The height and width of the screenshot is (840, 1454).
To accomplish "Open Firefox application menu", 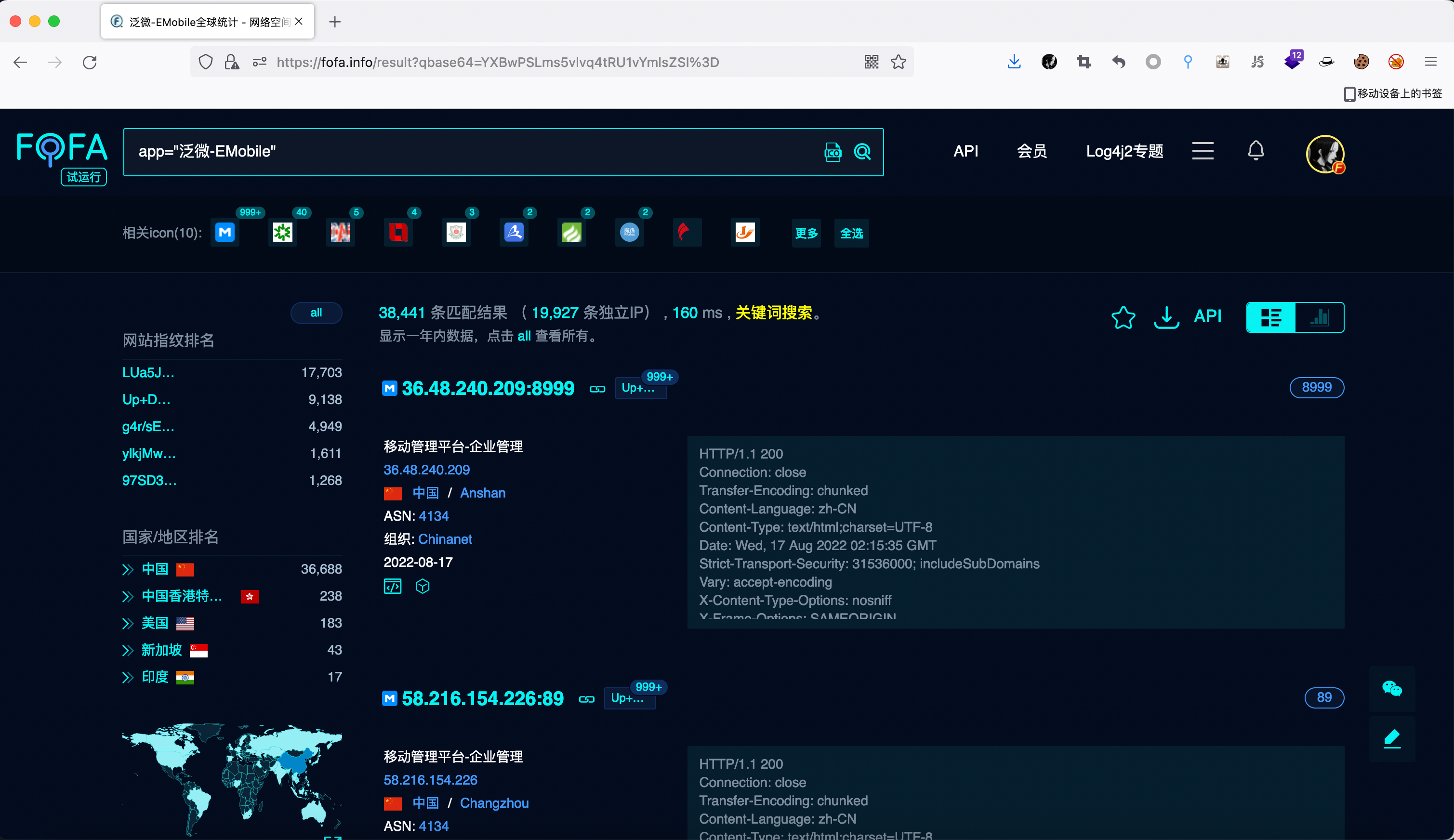I will coord(1430,62).
